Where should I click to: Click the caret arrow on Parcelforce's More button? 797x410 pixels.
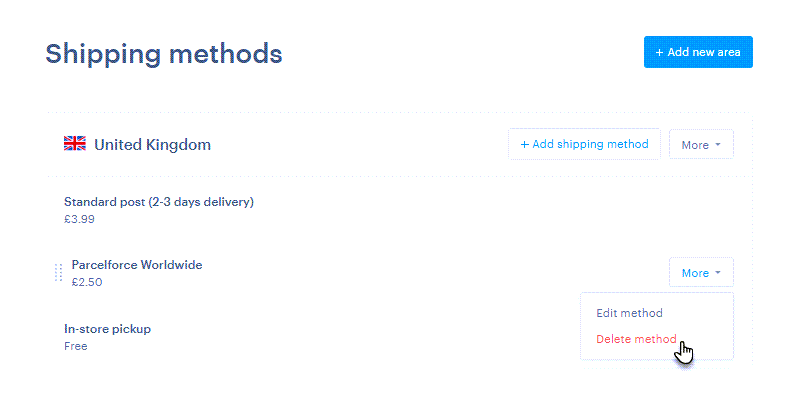click(718, 273)
